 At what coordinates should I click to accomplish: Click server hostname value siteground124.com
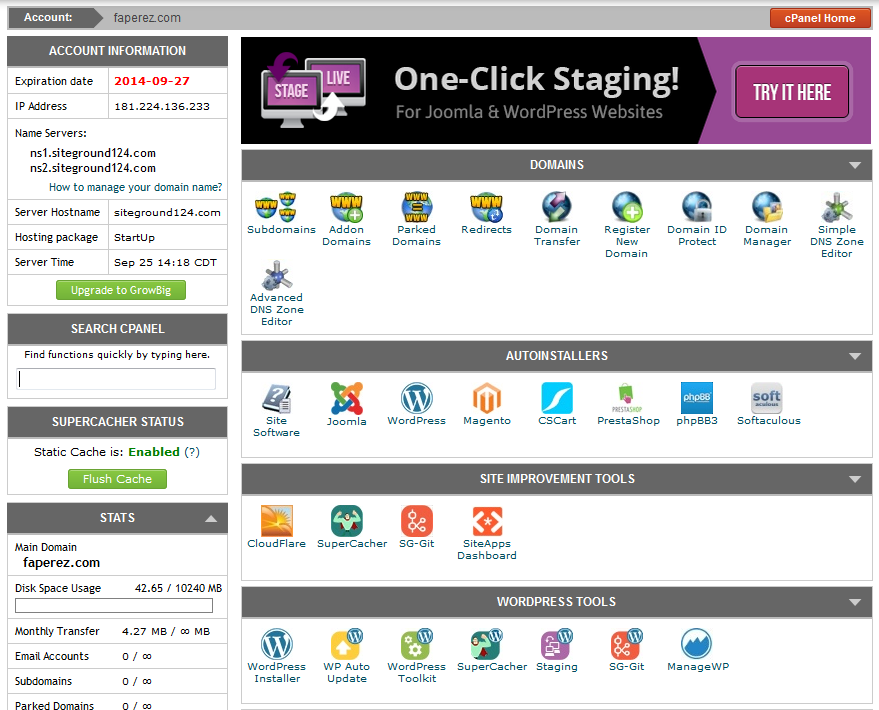pyautogui.click(x=167, y=212)
